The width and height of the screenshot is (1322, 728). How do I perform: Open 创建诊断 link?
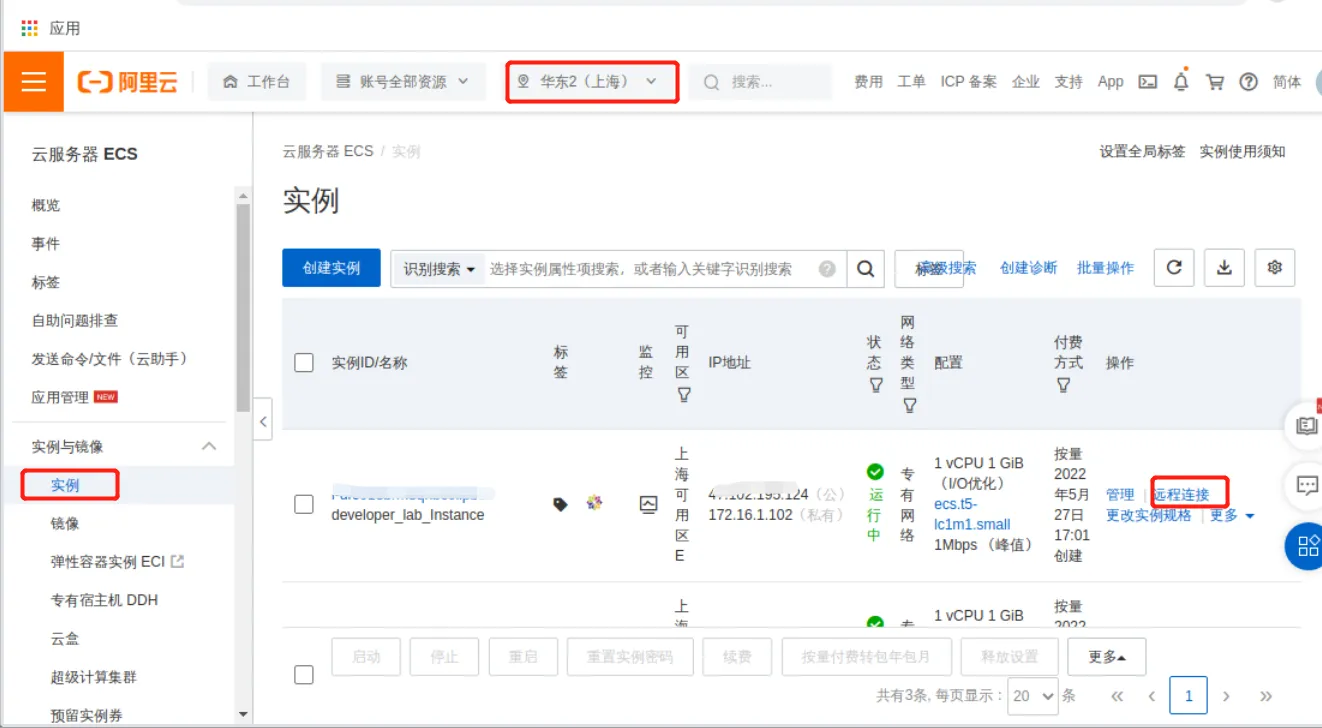click(x=1028, y=268)
